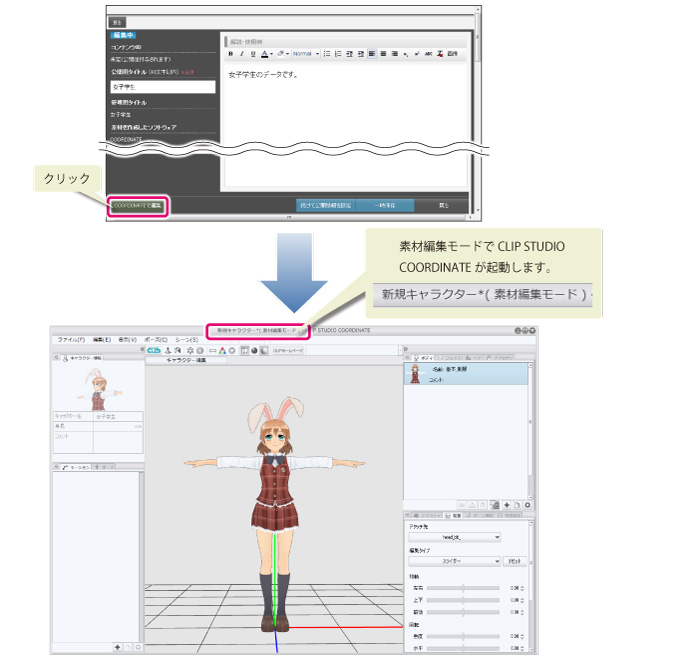Click the description text area with 女子学生のデータです。
The width and height of the screenshot is (693, 660).
pyautogui.click(x=346, y=126)
